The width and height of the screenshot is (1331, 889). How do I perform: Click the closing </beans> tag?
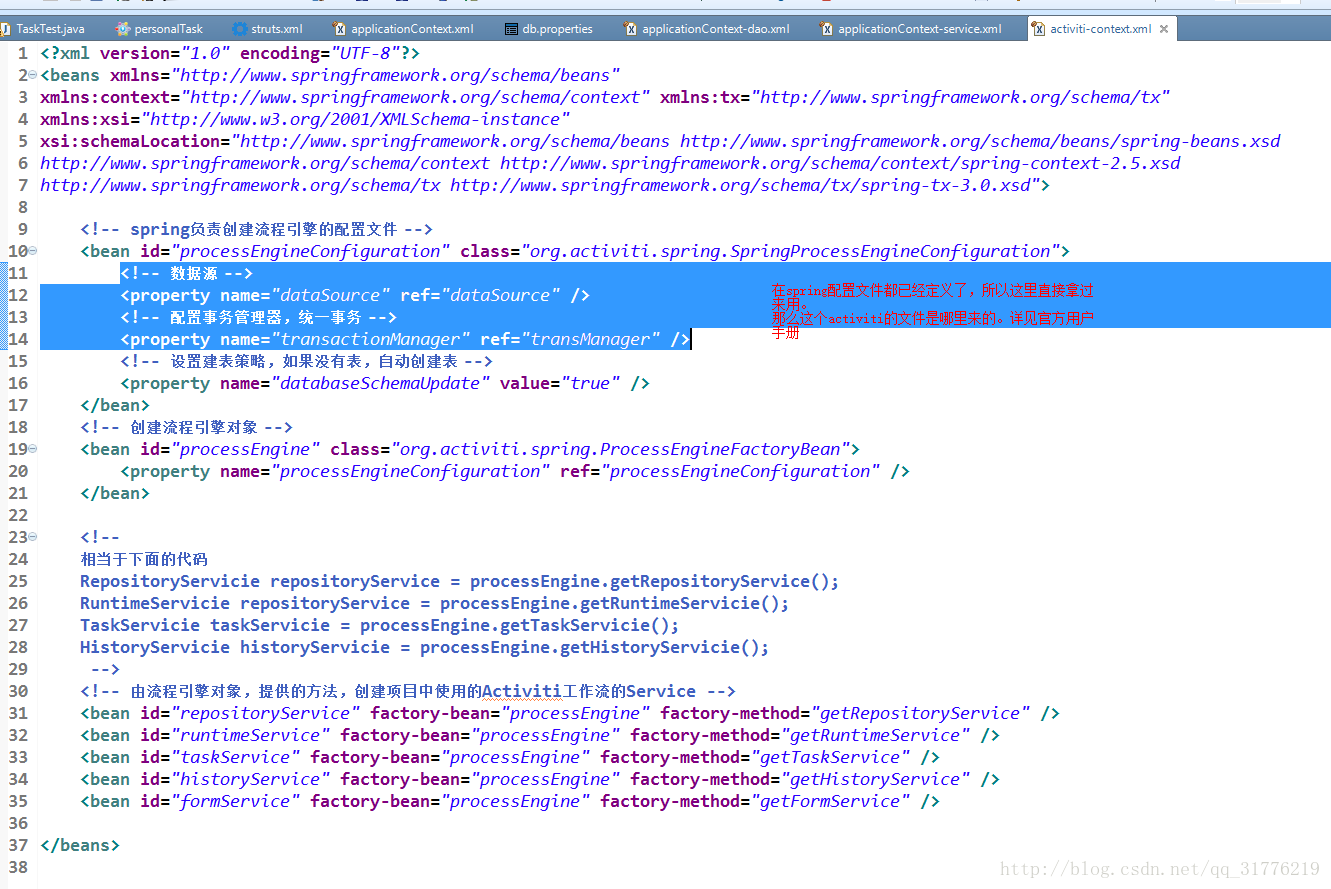click(x=80, y=845)
